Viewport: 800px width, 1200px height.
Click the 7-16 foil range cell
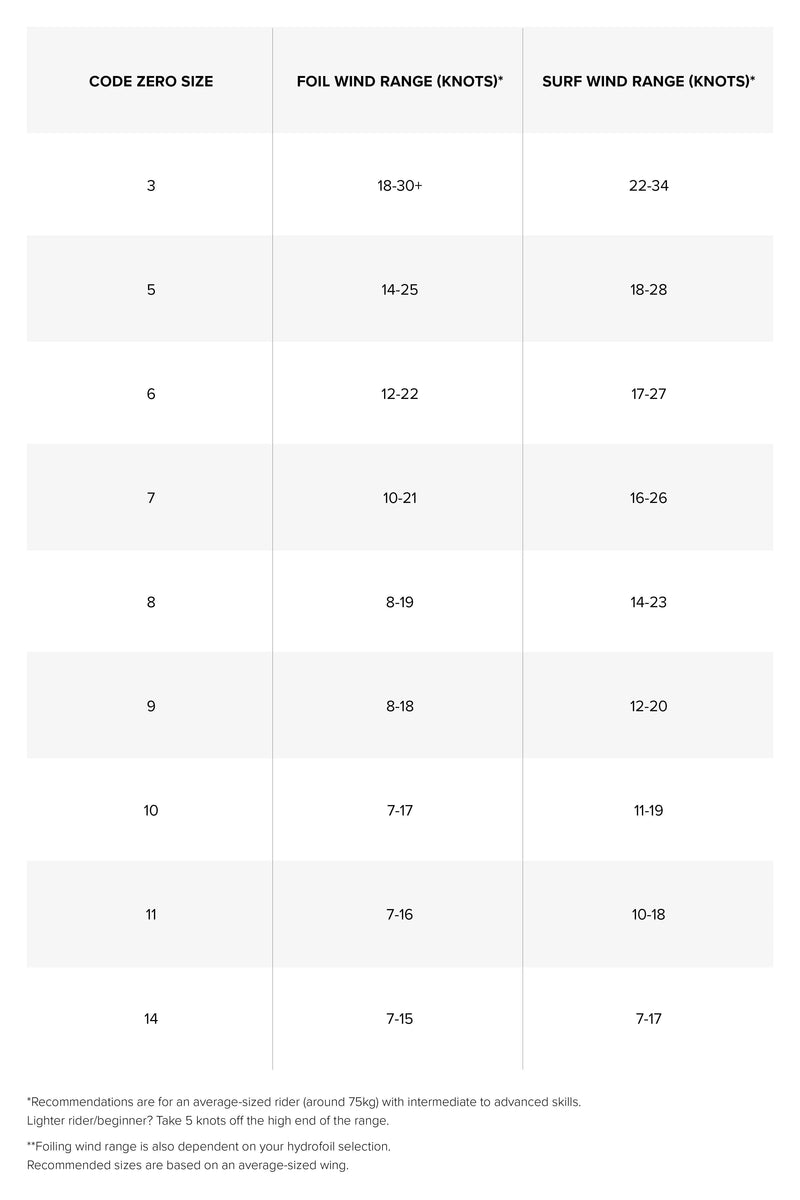[399, 914]
